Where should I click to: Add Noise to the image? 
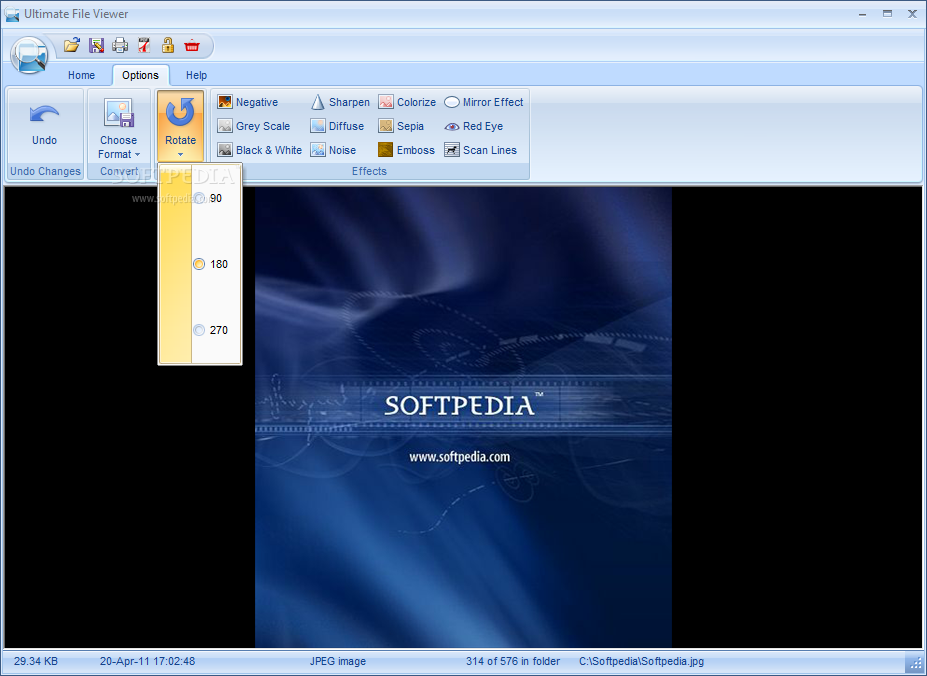[x=333, y=150]
